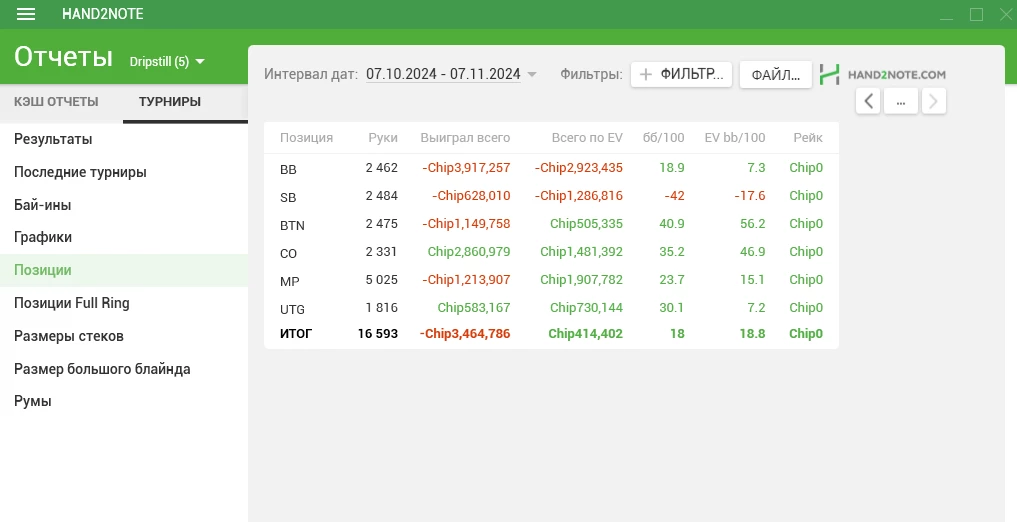The image size is (1017, 522).
Task: Switch to the КЭШ ОТЧЕТЫ tab
Action: 56,102
